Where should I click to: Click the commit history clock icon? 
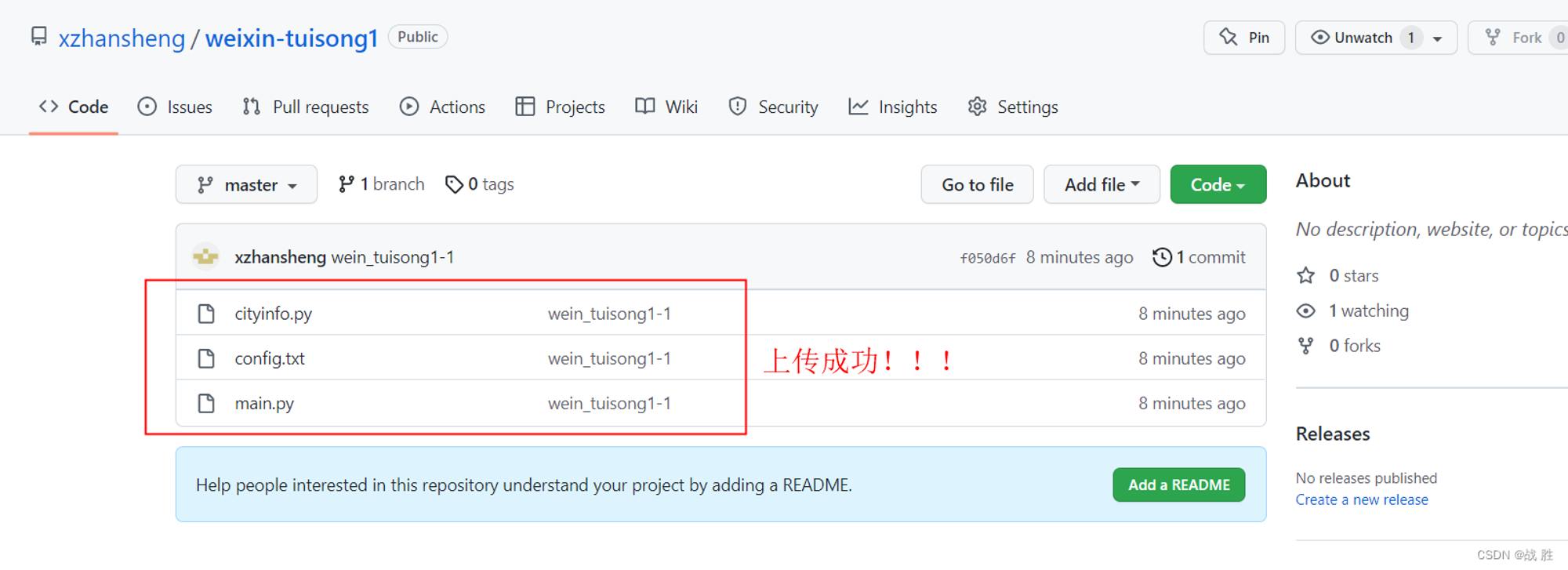pos(1162,257)
